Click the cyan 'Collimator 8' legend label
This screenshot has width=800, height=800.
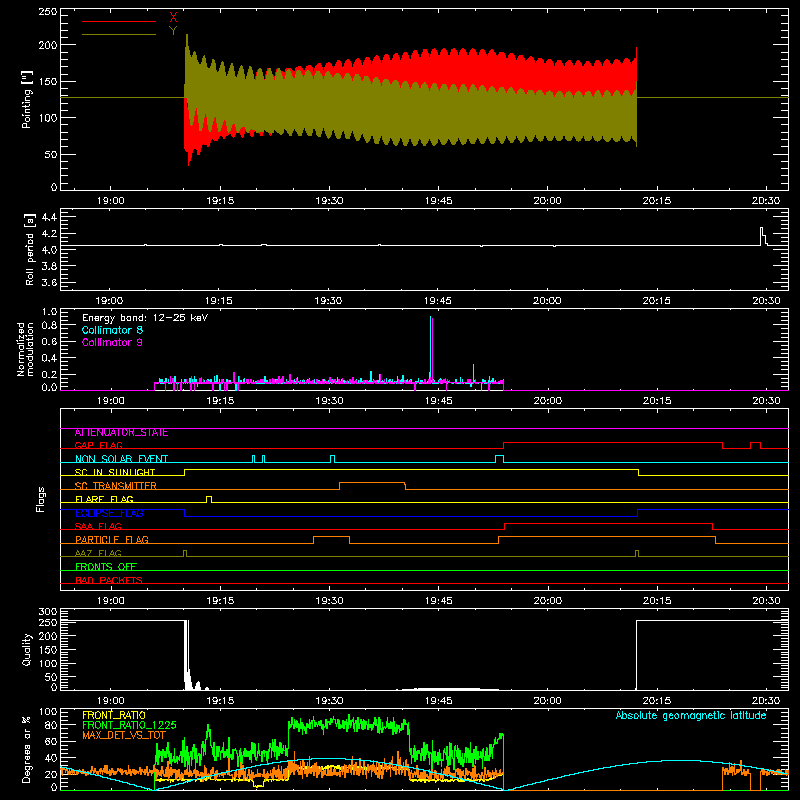[x=112, y=330]
